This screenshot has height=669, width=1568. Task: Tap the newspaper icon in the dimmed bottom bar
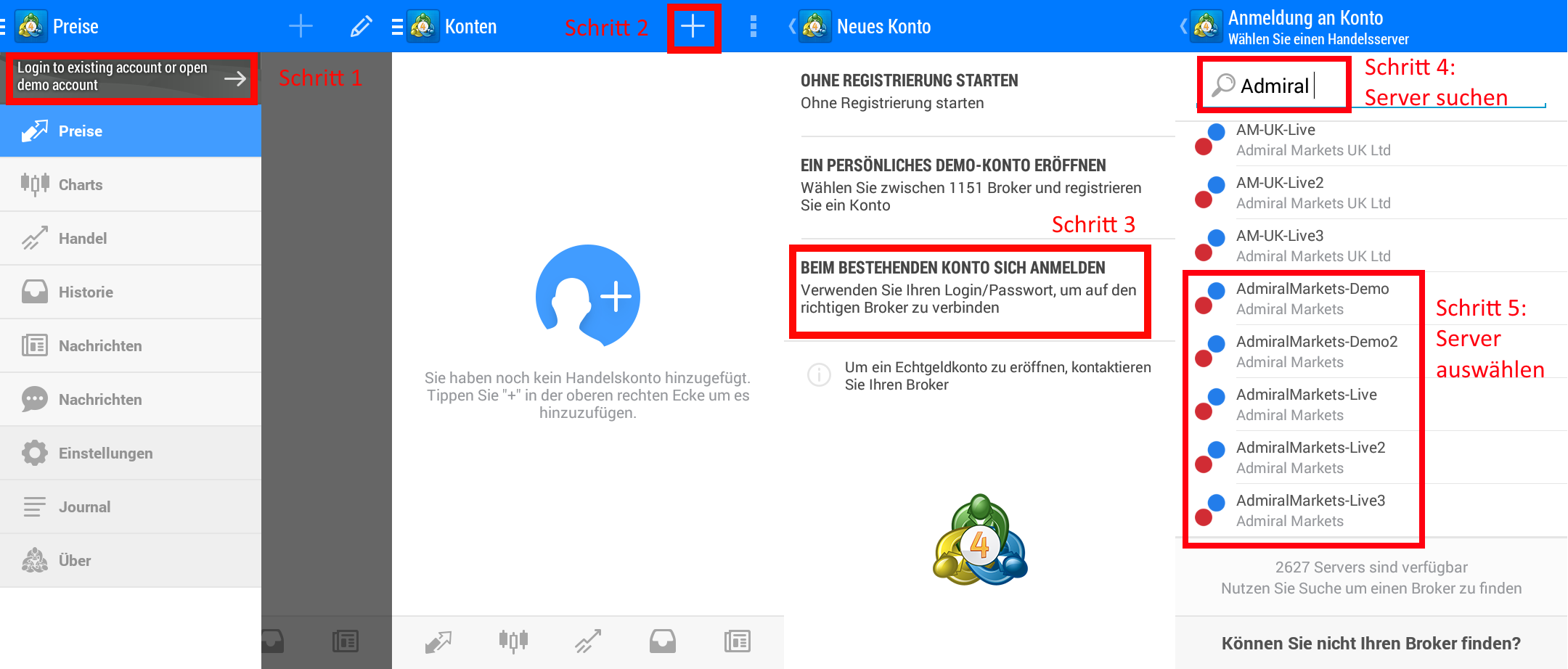coord(346,641)
